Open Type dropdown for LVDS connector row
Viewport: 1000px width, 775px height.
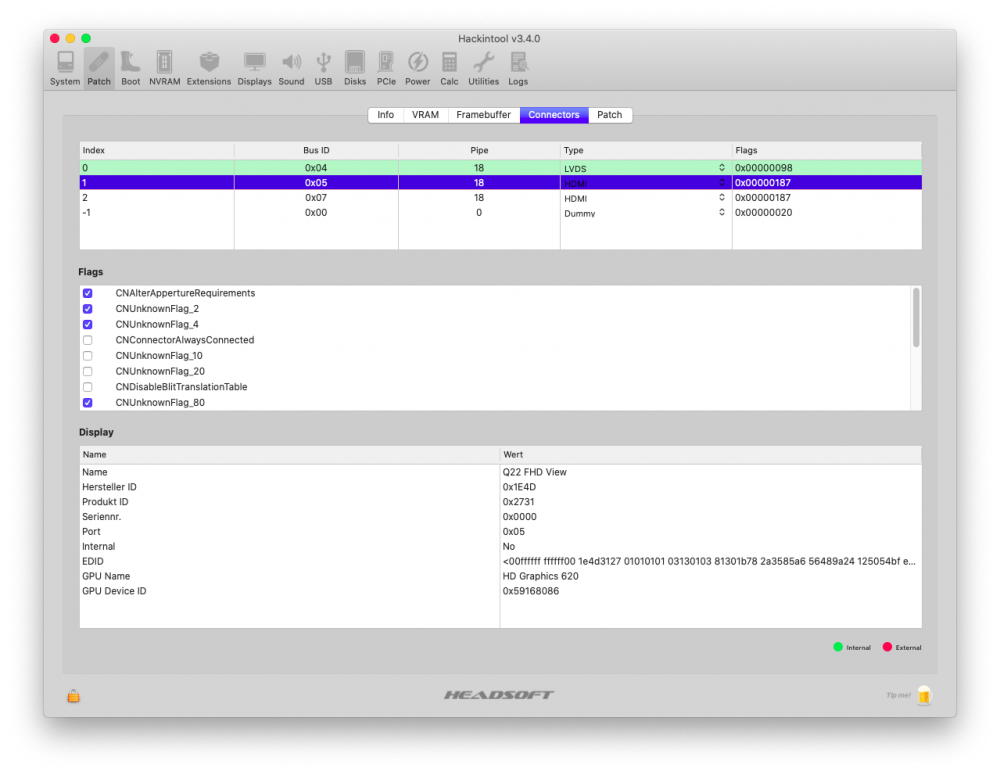click(x=721, y=168)
